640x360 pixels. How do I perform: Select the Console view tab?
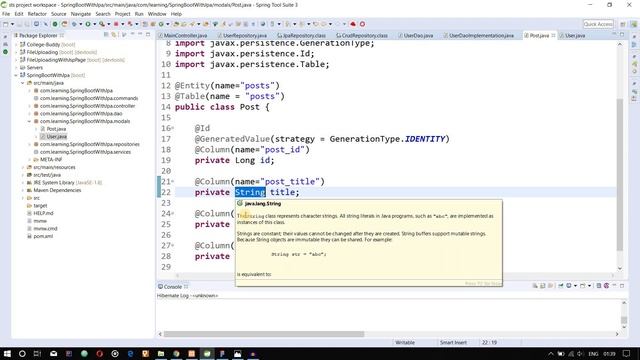pyautogui.click(x=172, y=287)
